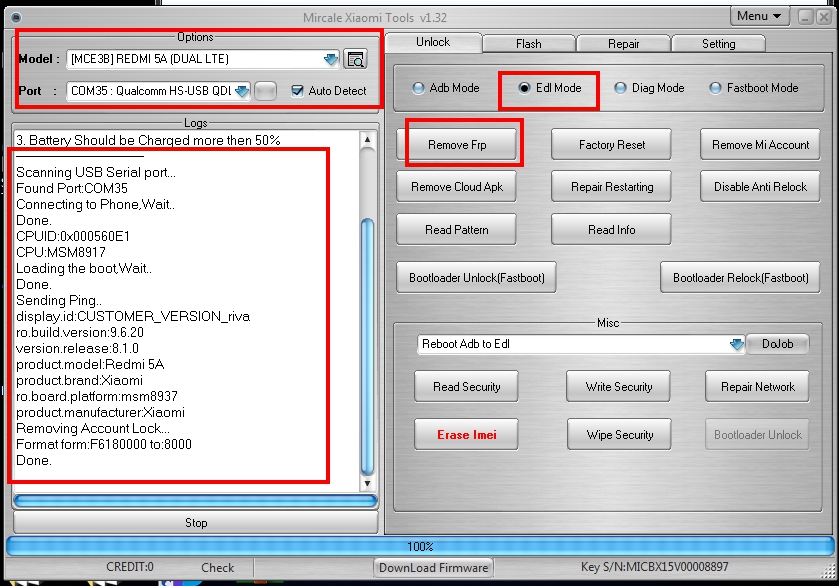Select Fastboot Mode radio button
Image resolution: width=839 pixels, height=586 pixels.
(715, 88)
